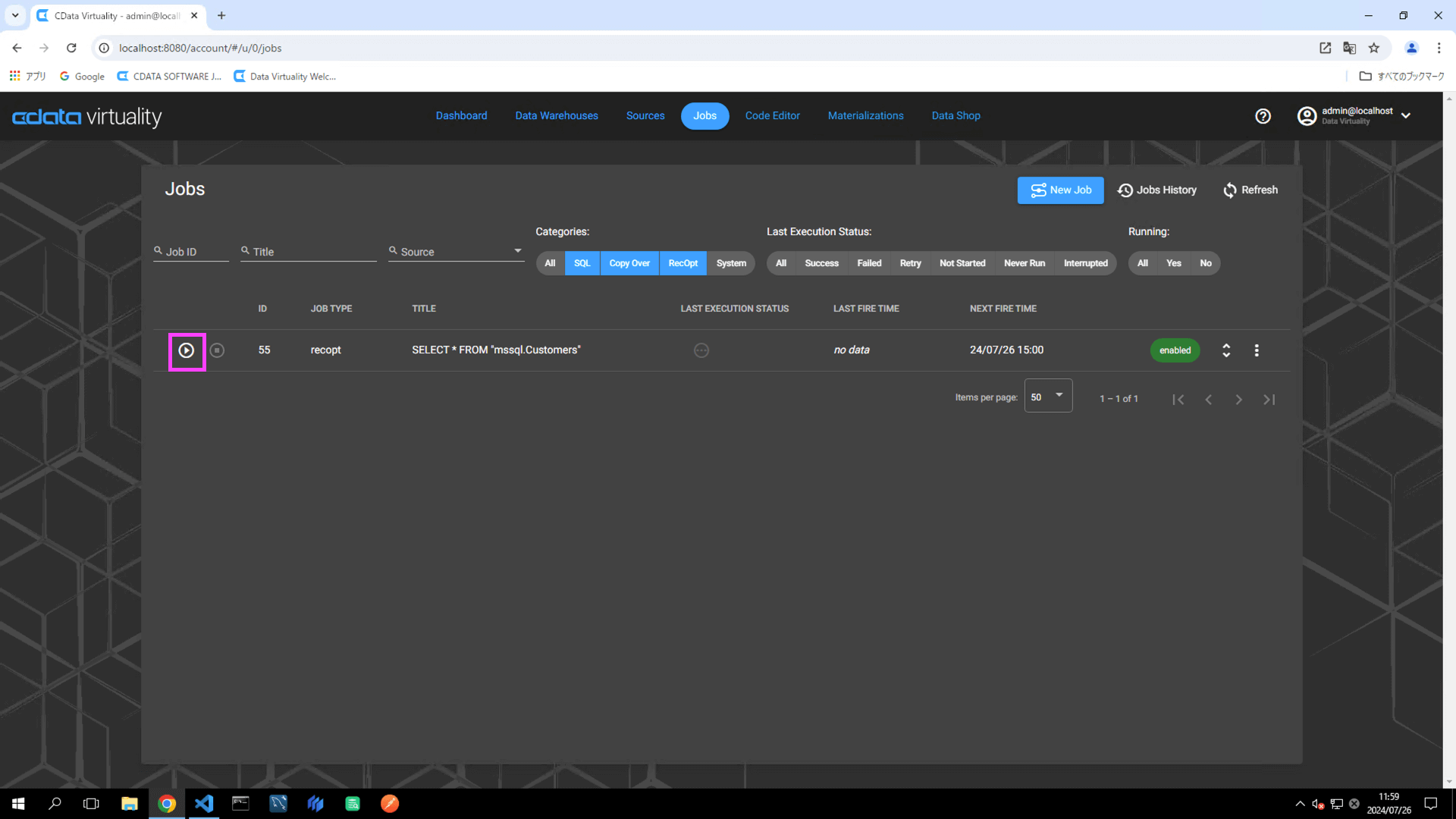Open Visual Studio Code from taskbar
This screenshot has height=819, width=1456.
(204, 804)
